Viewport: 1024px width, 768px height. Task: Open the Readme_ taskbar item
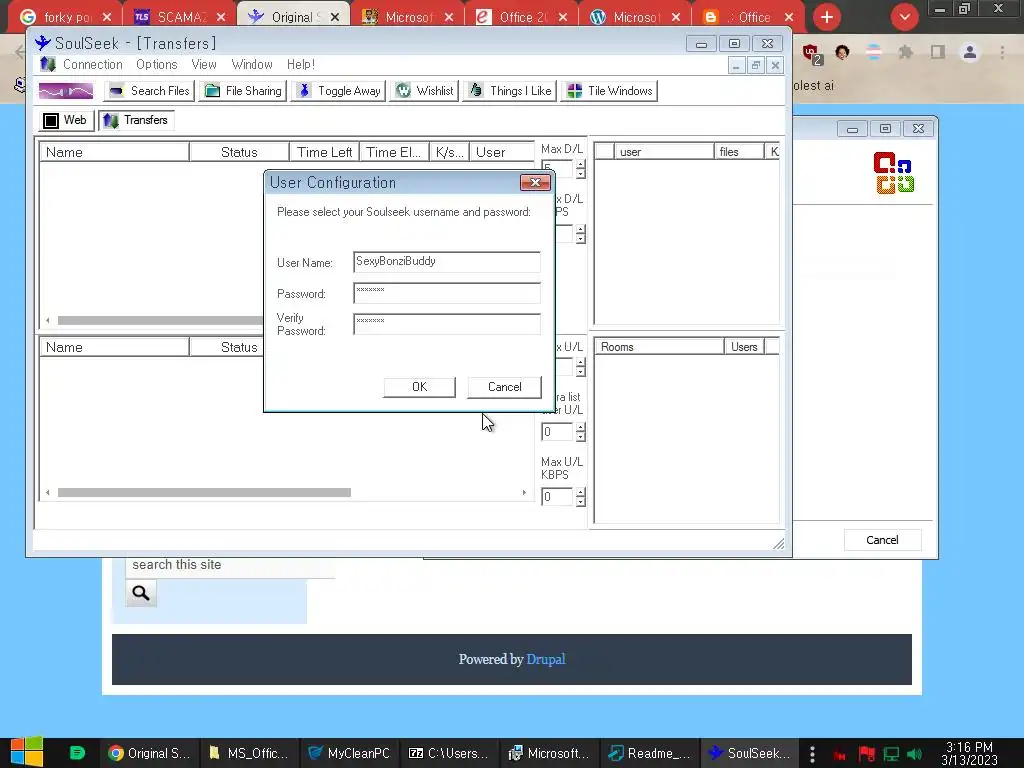pyautogui.click(x=649, y=753)
